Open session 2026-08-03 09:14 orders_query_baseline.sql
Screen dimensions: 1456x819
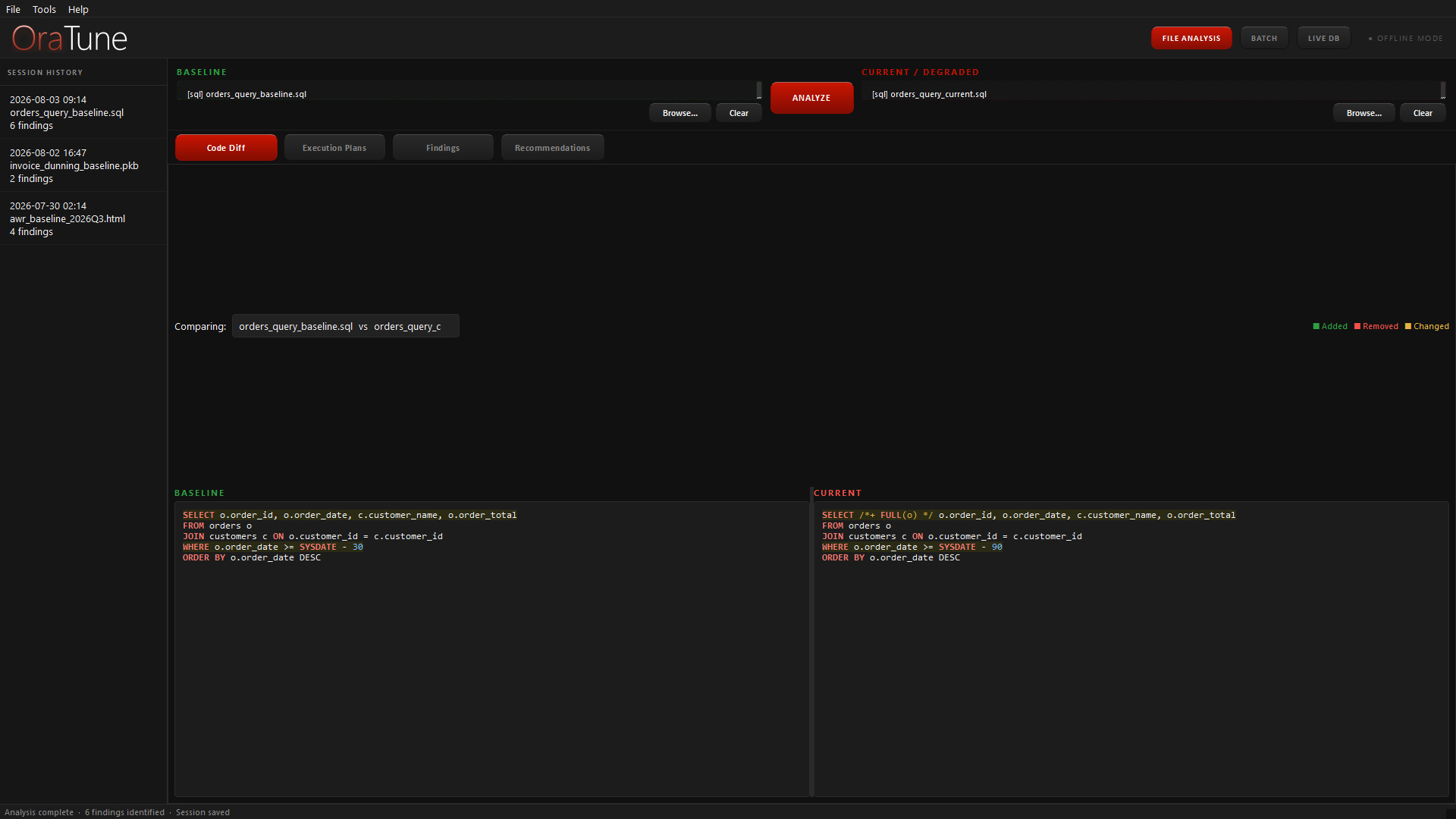tap(83, 112)
